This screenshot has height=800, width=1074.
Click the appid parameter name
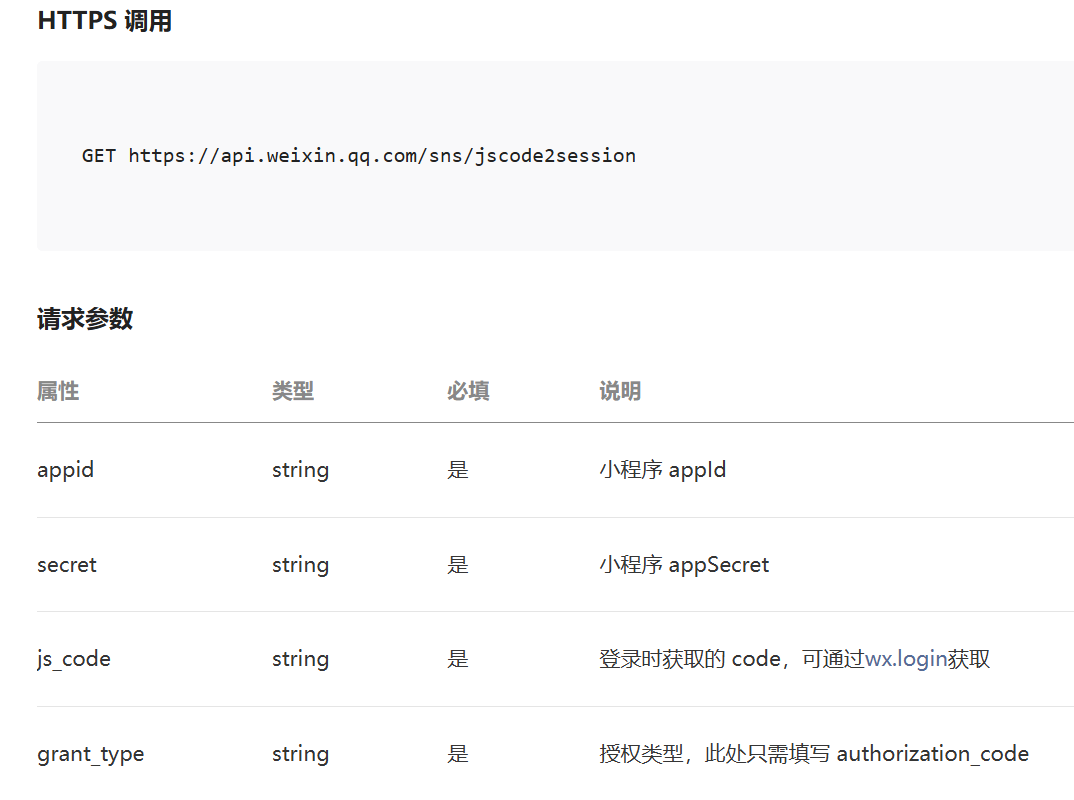click(x=65, y=469)
